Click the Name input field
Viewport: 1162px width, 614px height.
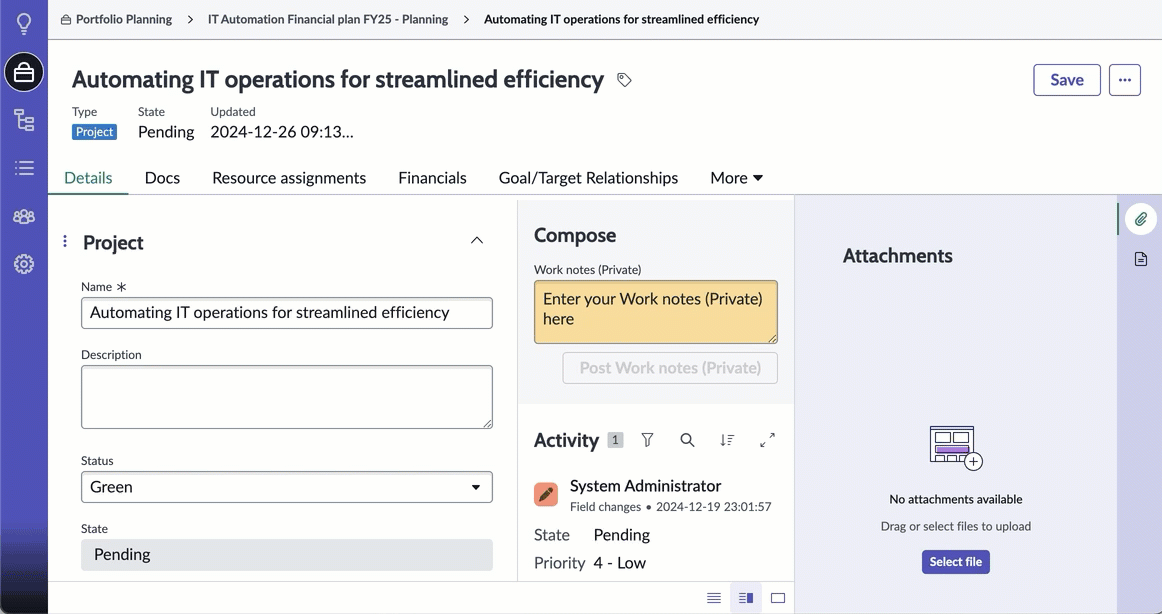287,313
